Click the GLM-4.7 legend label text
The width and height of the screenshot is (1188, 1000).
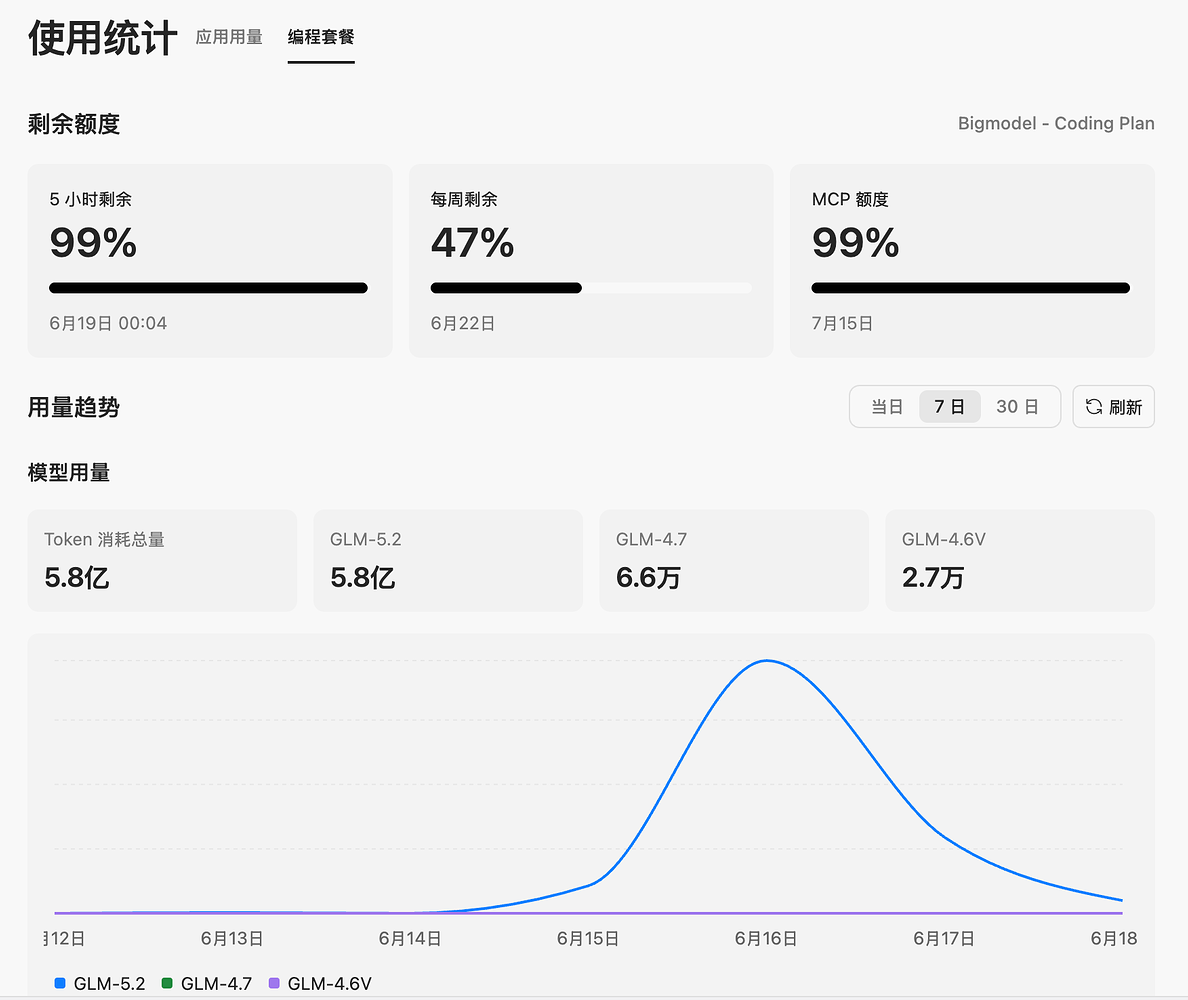(216, 983)
